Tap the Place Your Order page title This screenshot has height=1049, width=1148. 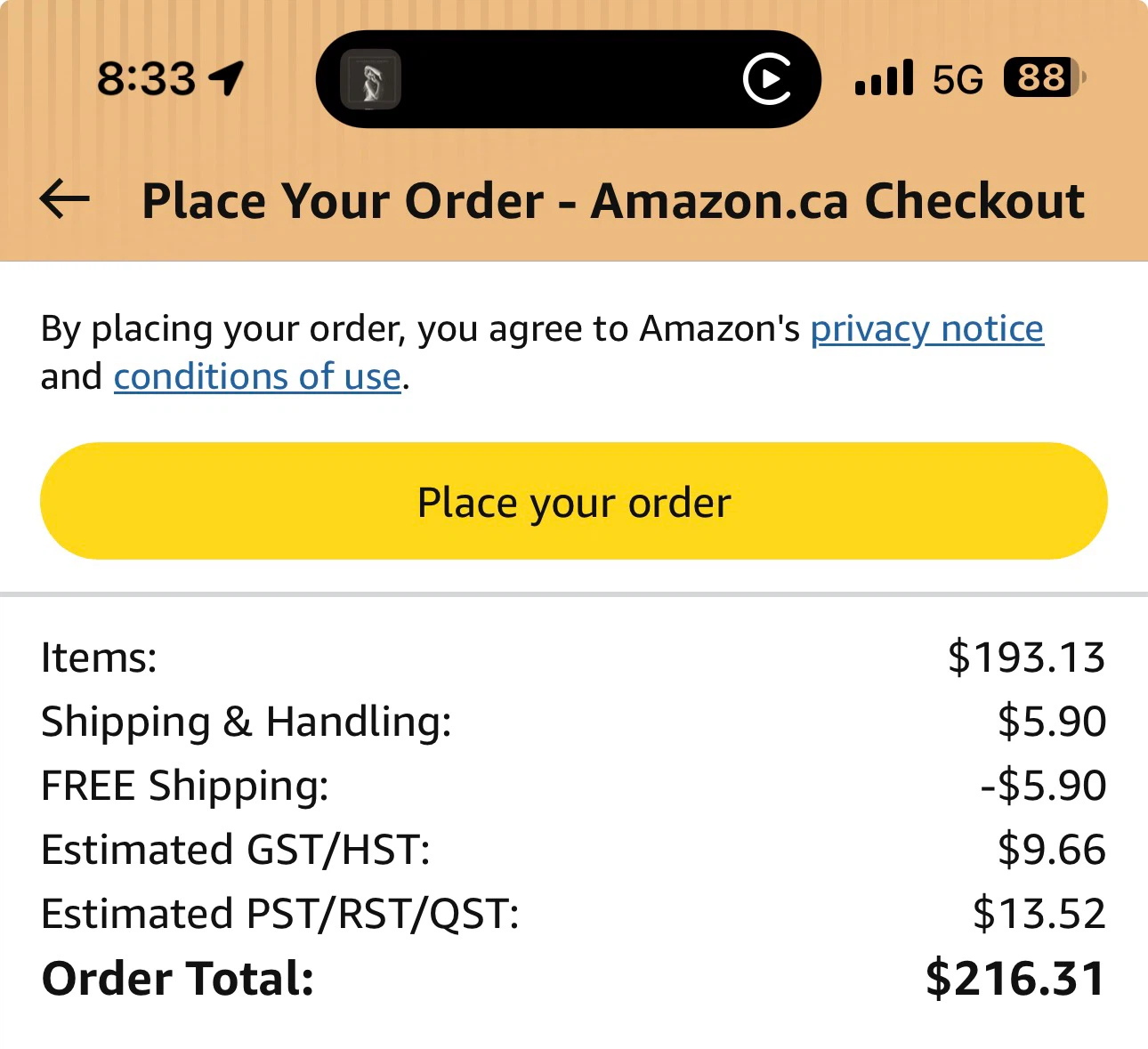(x=613, y=200)
